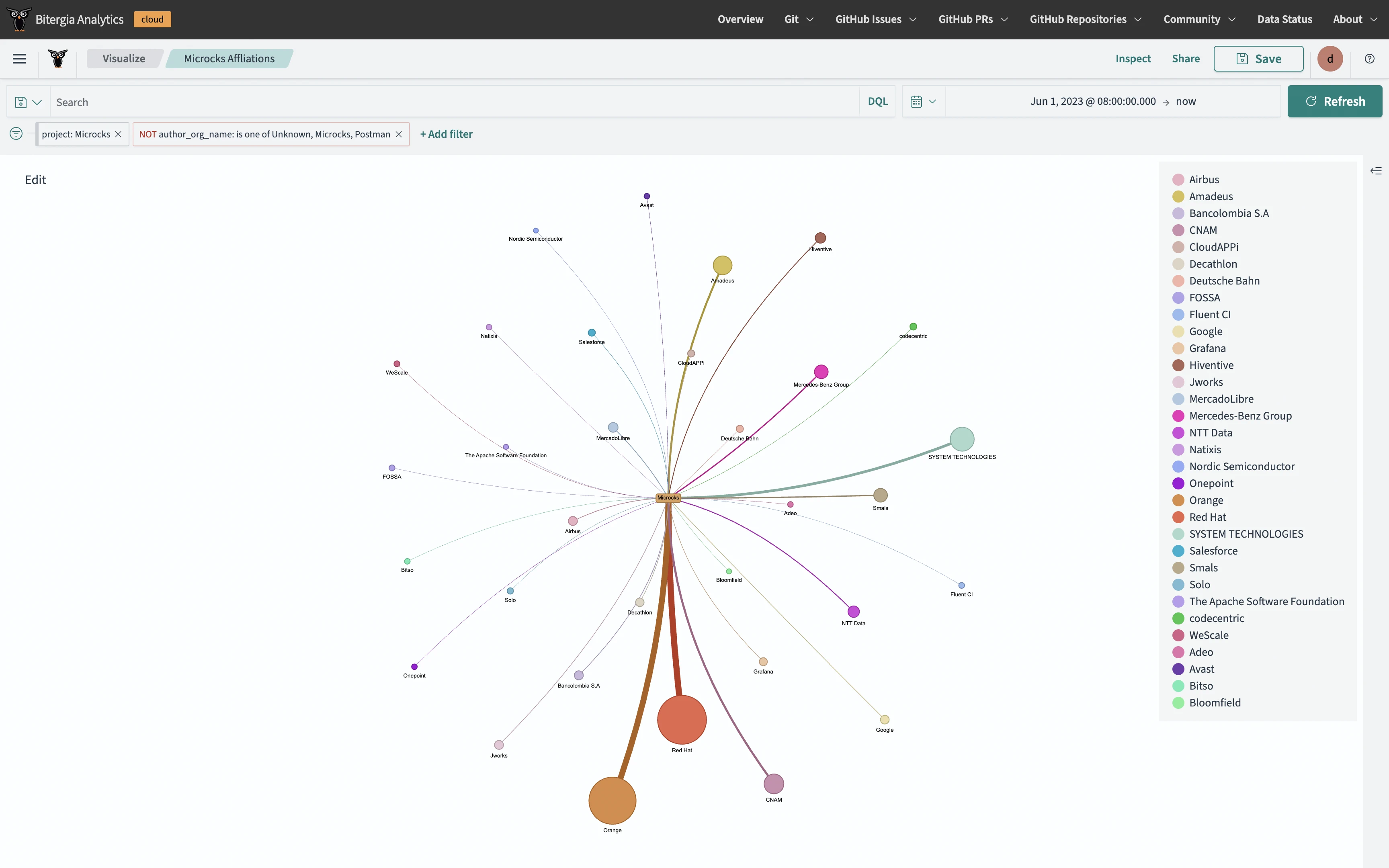The image size is (1389, 868).
Task: Open the user avatar 'd' menu
Action: (1330, 59)
